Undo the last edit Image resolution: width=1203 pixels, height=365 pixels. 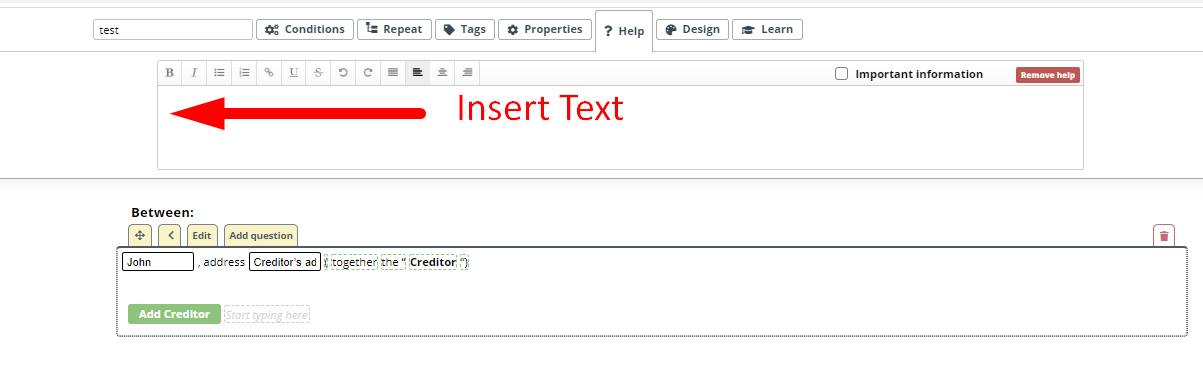[x=343, y=73]
